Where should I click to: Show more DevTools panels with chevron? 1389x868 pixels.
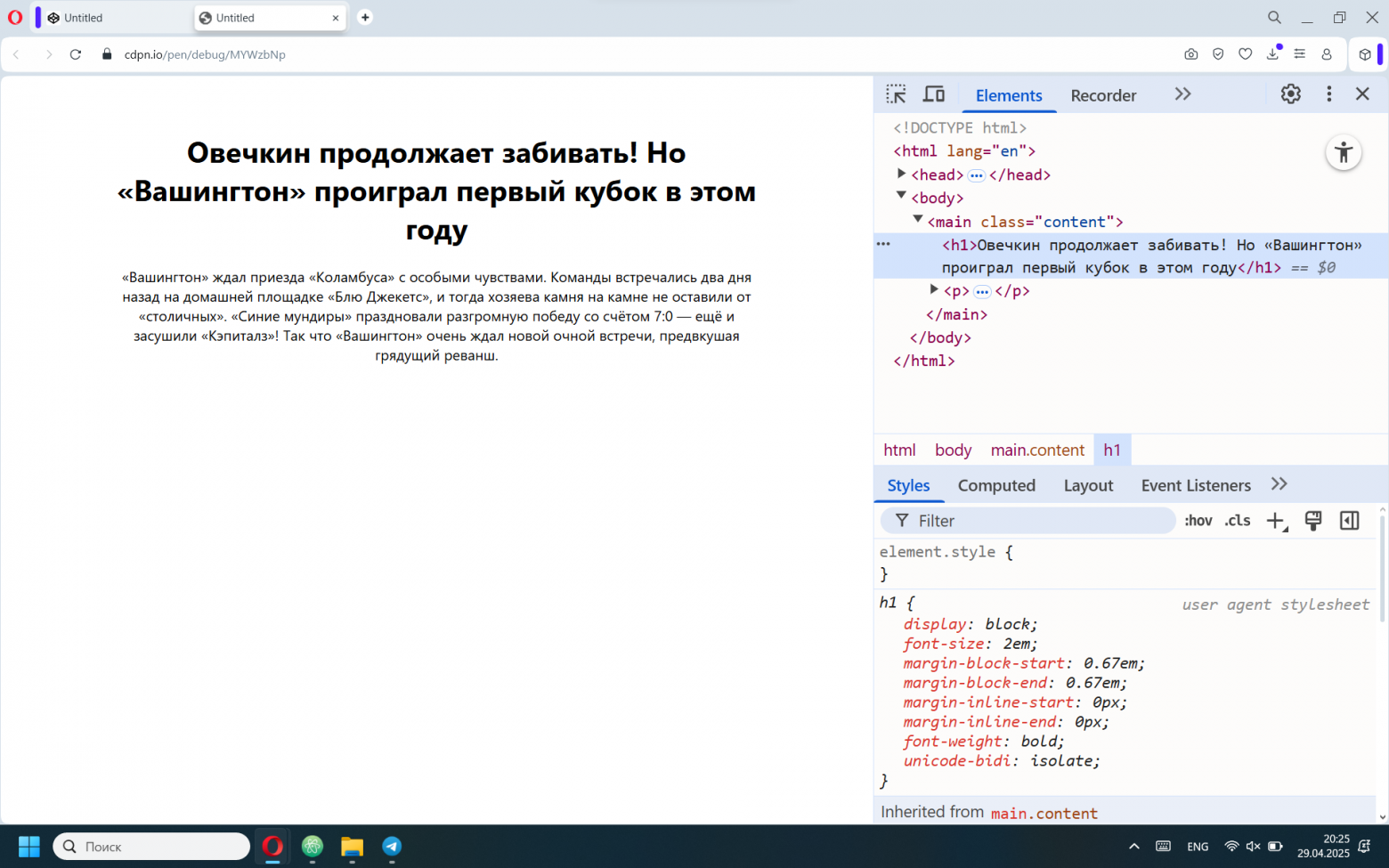(1182, 93)
